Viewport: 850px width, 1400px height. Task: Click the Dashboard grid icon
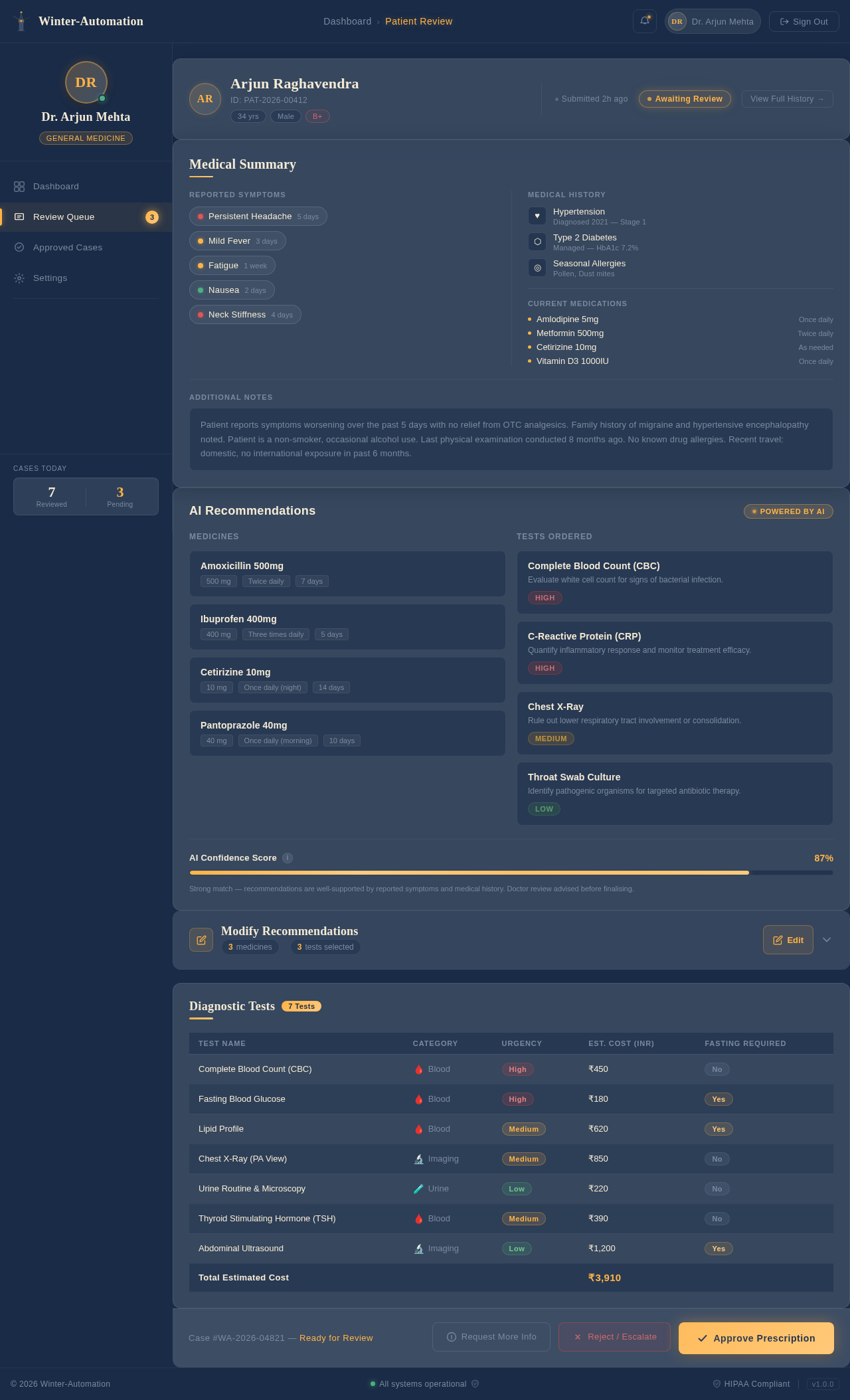pos(19,187)
